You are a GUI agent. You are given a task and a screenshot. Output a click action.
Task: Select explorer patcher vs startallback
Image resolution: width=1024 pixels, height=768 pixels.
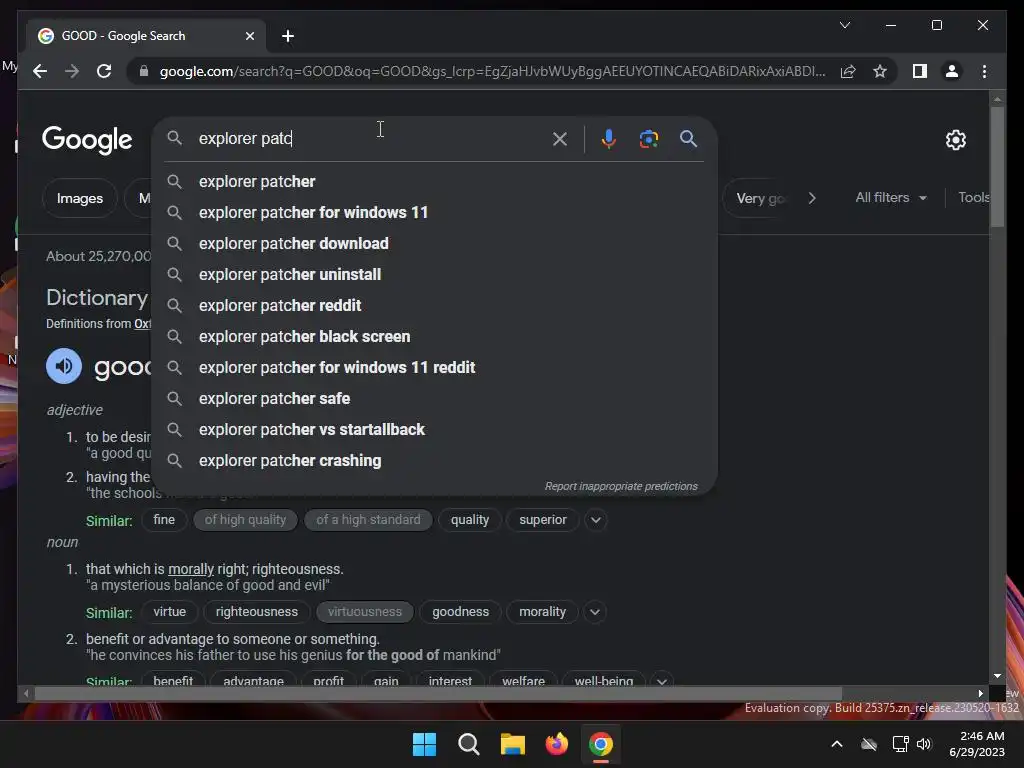[x=434, y=430]
